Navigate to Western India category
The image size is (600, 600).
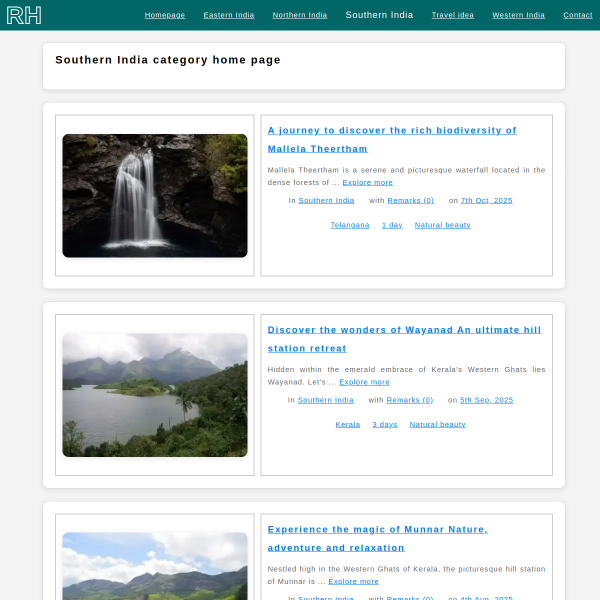point(518,15)
